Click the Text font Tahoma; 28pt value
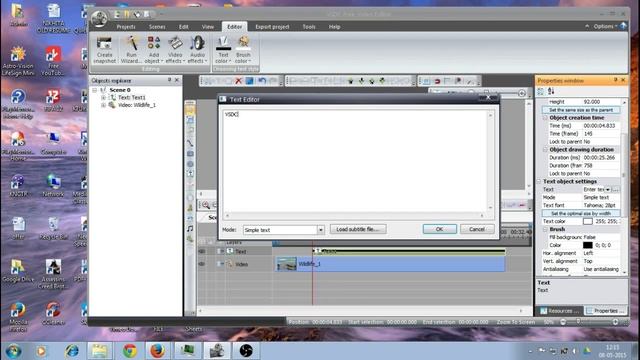The image size is (640, 360). (x=599, y=205)
